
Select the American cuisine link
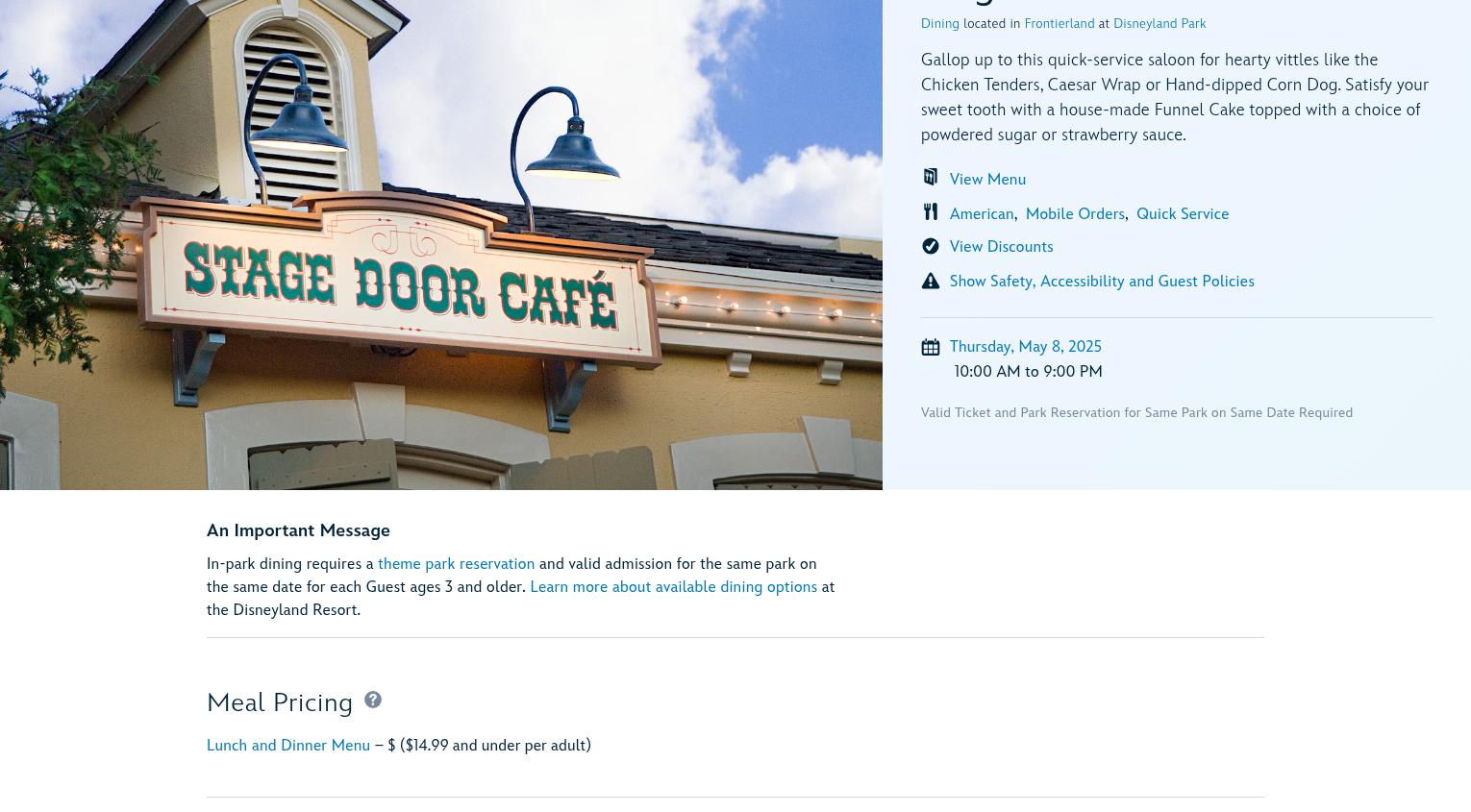point(982,213)
